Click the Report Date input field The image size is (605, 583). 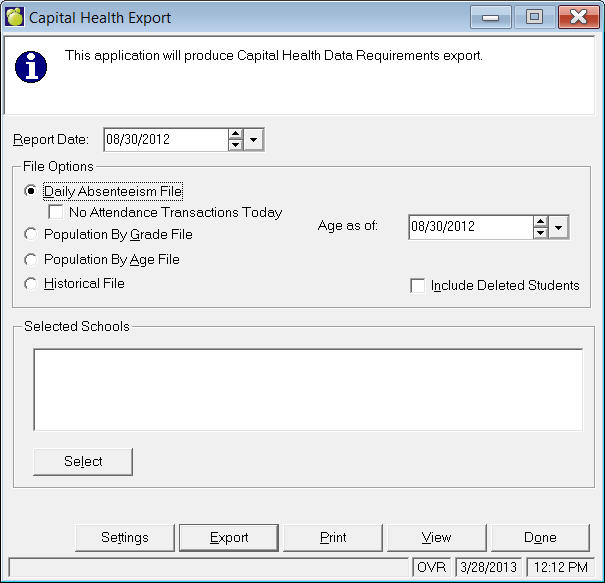(165, 140)
